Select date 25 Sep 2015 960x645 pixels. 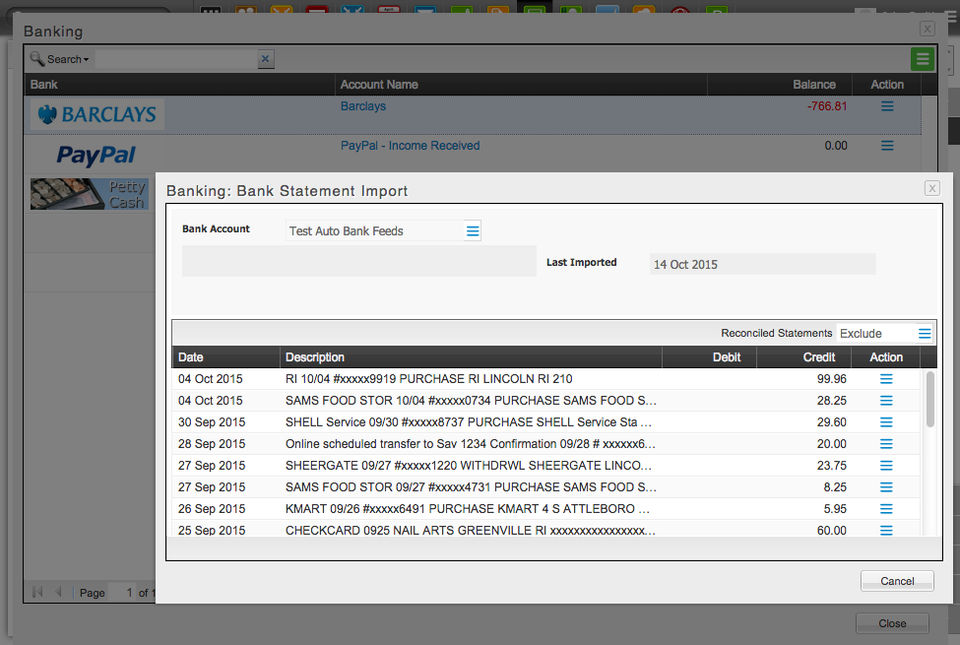(x=211, y=530)
